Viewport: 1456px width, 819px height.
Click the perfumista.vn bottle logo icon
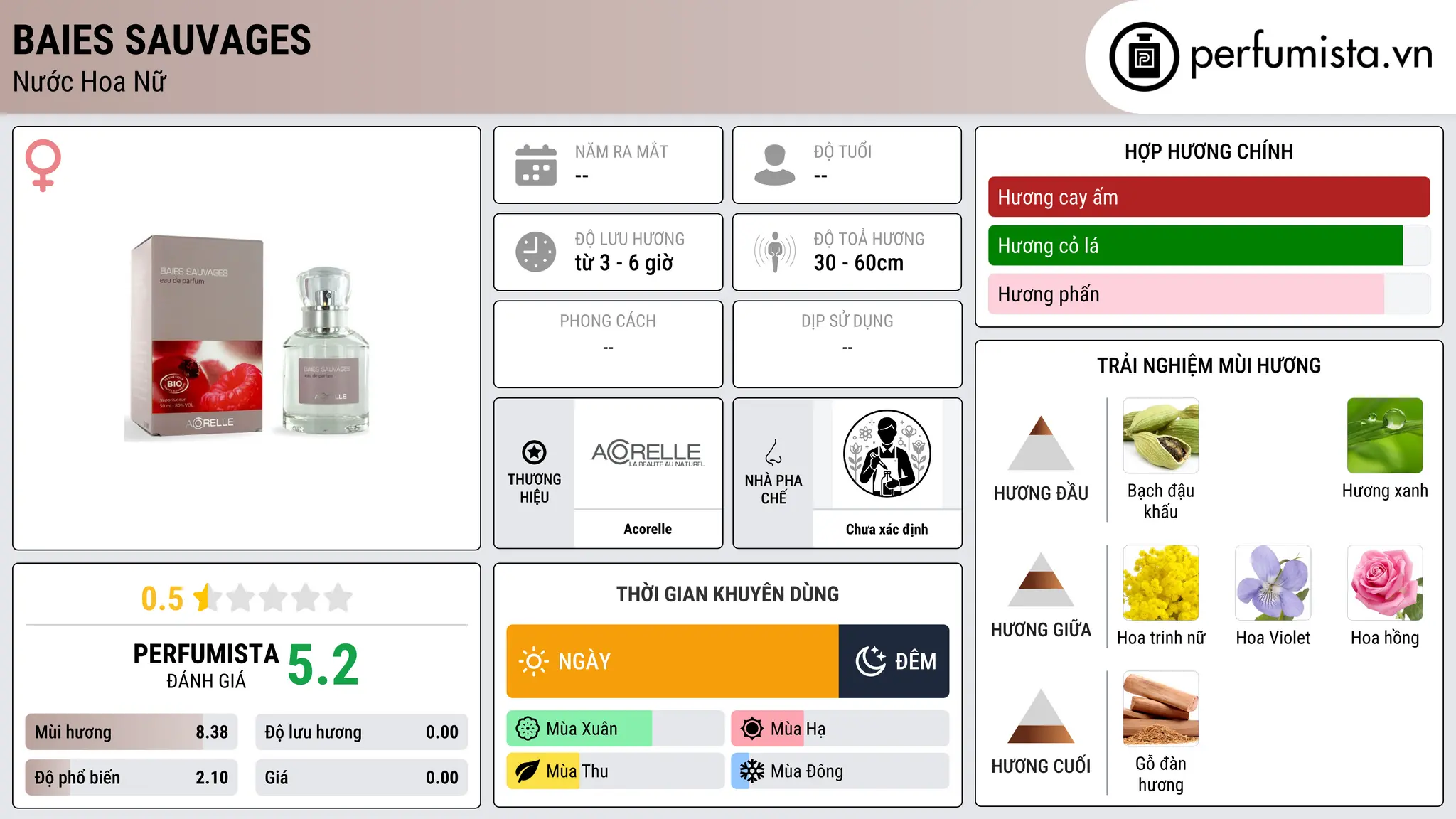1144,57
